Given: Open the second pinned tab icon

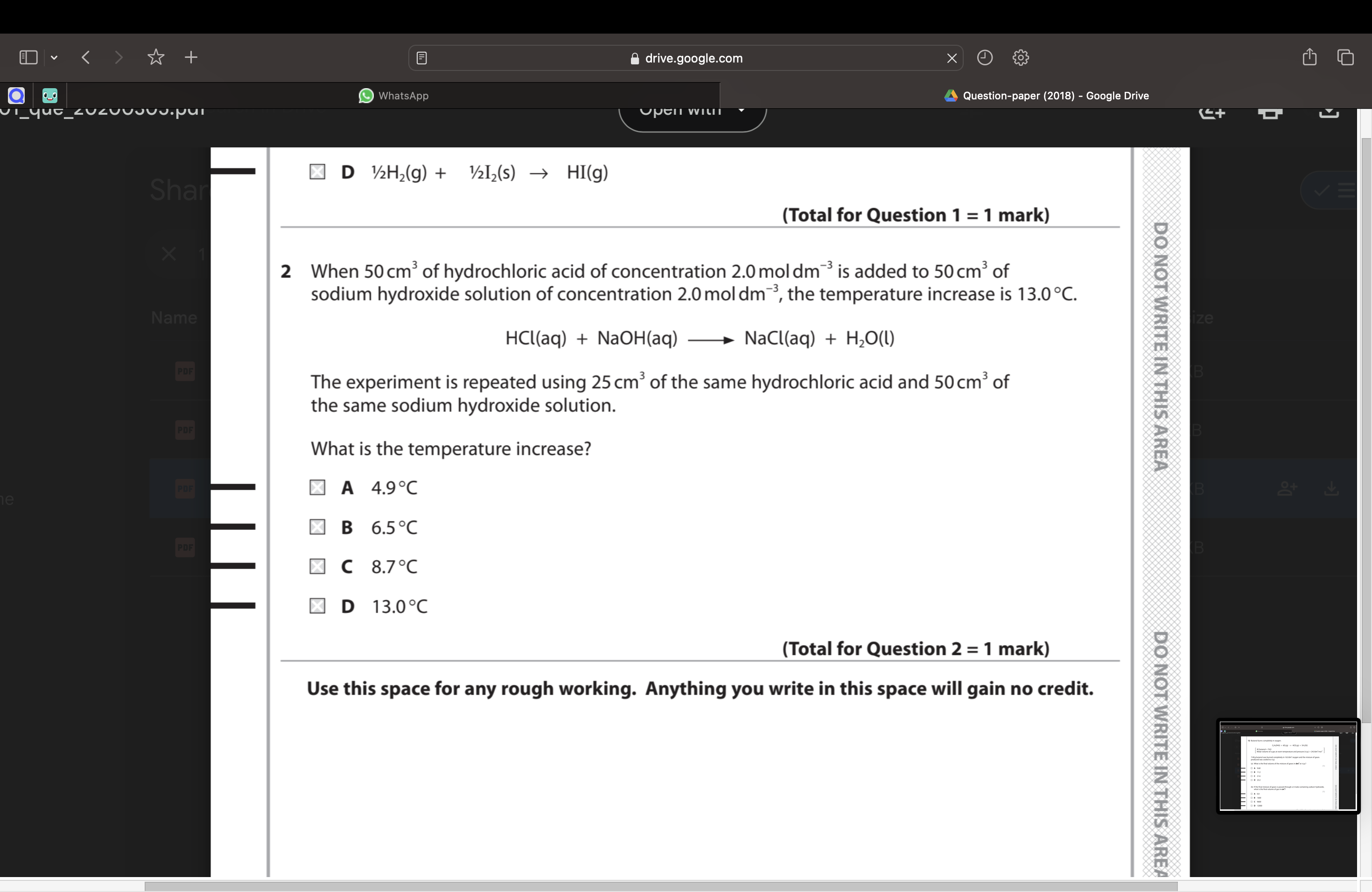Looking at the screenshot, I should point(50,95).
